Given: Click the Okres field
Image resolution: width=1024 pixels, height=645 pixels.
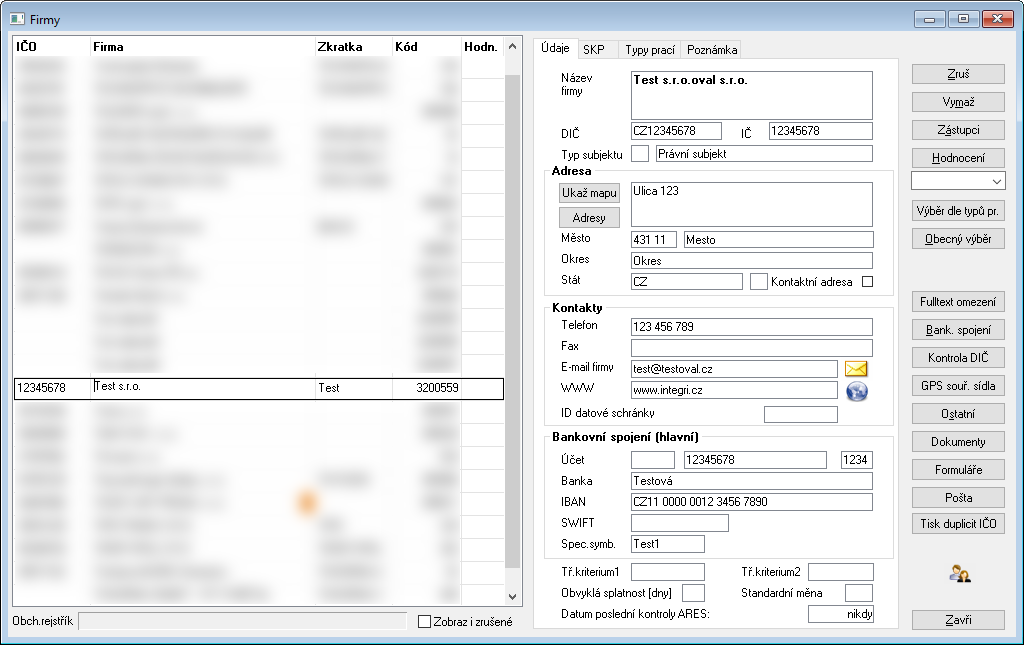Looking at the screenshot, I should [752, 260].
